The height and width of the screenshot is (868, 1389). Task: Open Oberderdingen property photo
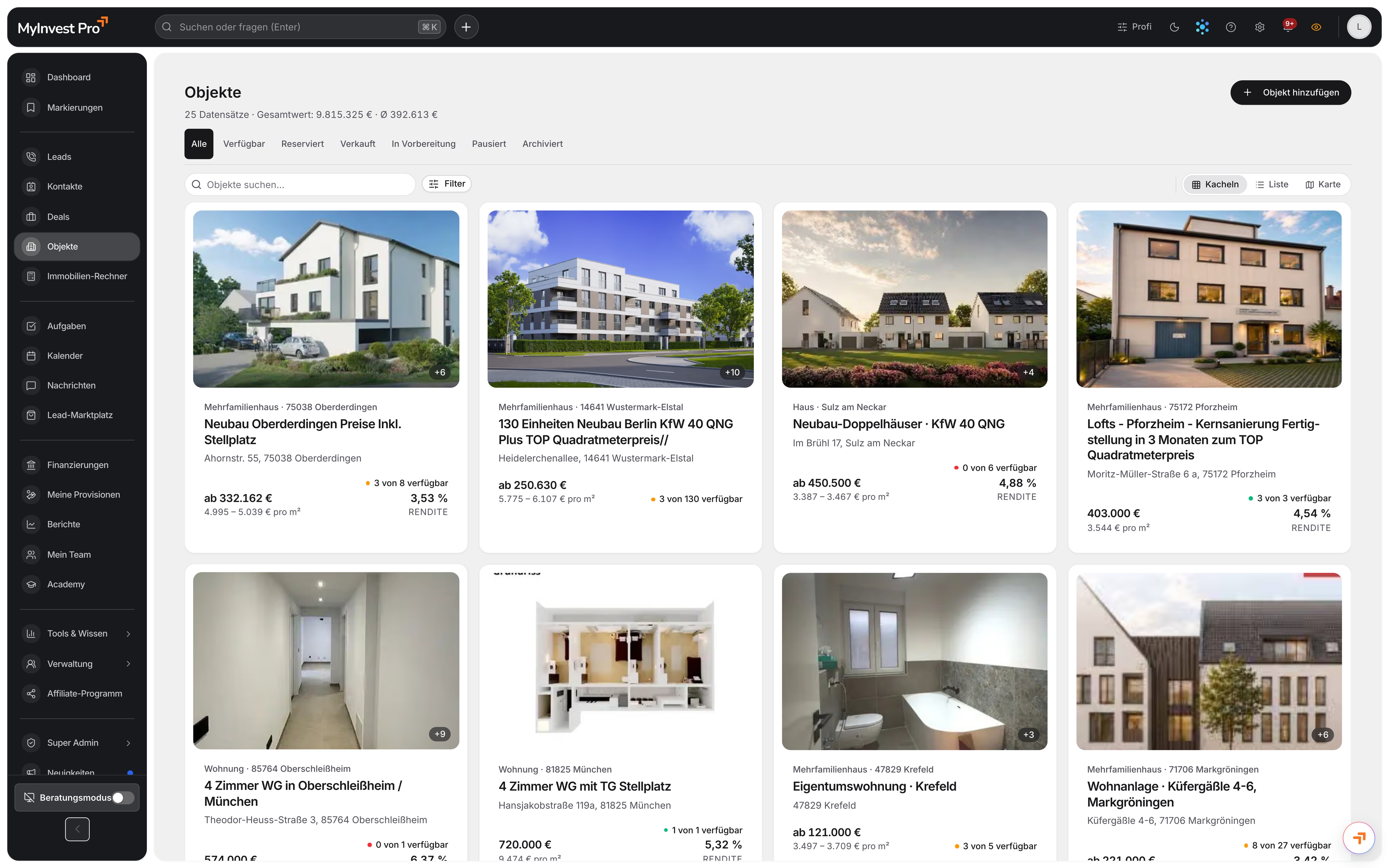326,298
